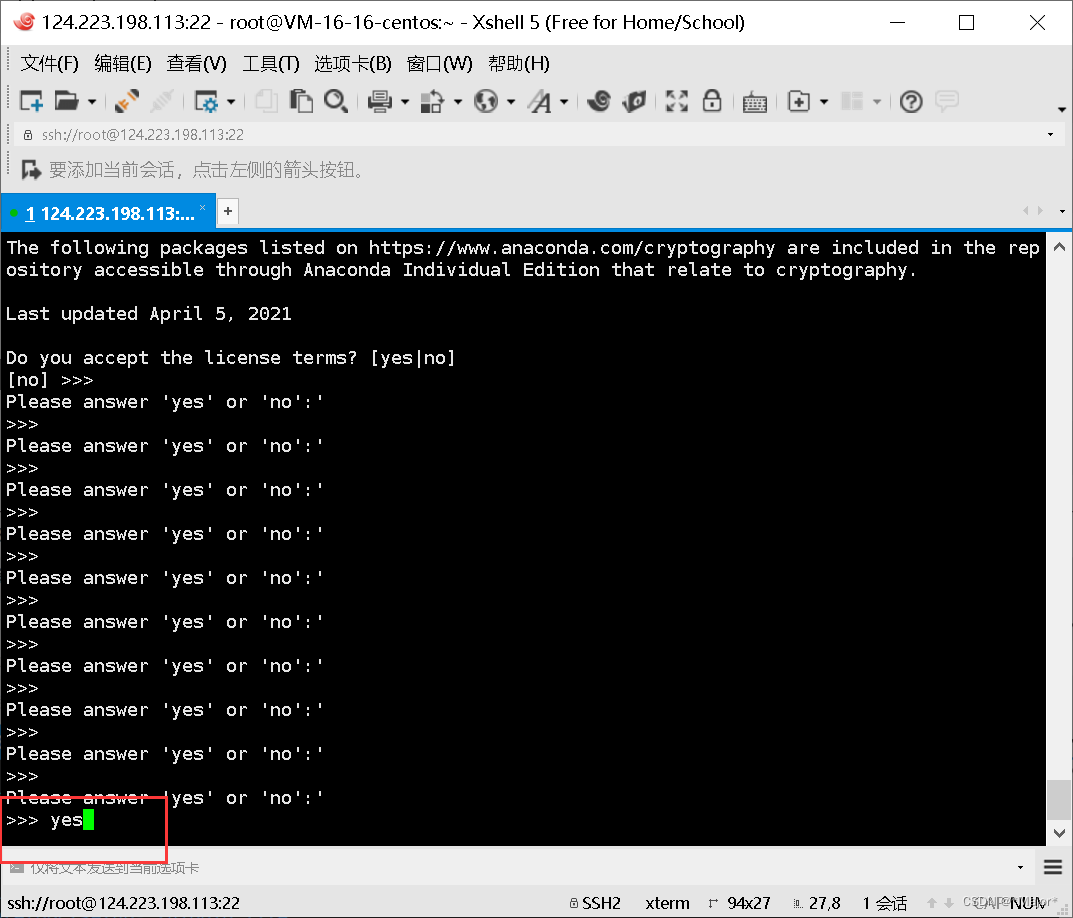Expand the New tab dropdown arrow
Image resolution: width=1073 pixels, height=918 pixels.
[x=825, y=102]
